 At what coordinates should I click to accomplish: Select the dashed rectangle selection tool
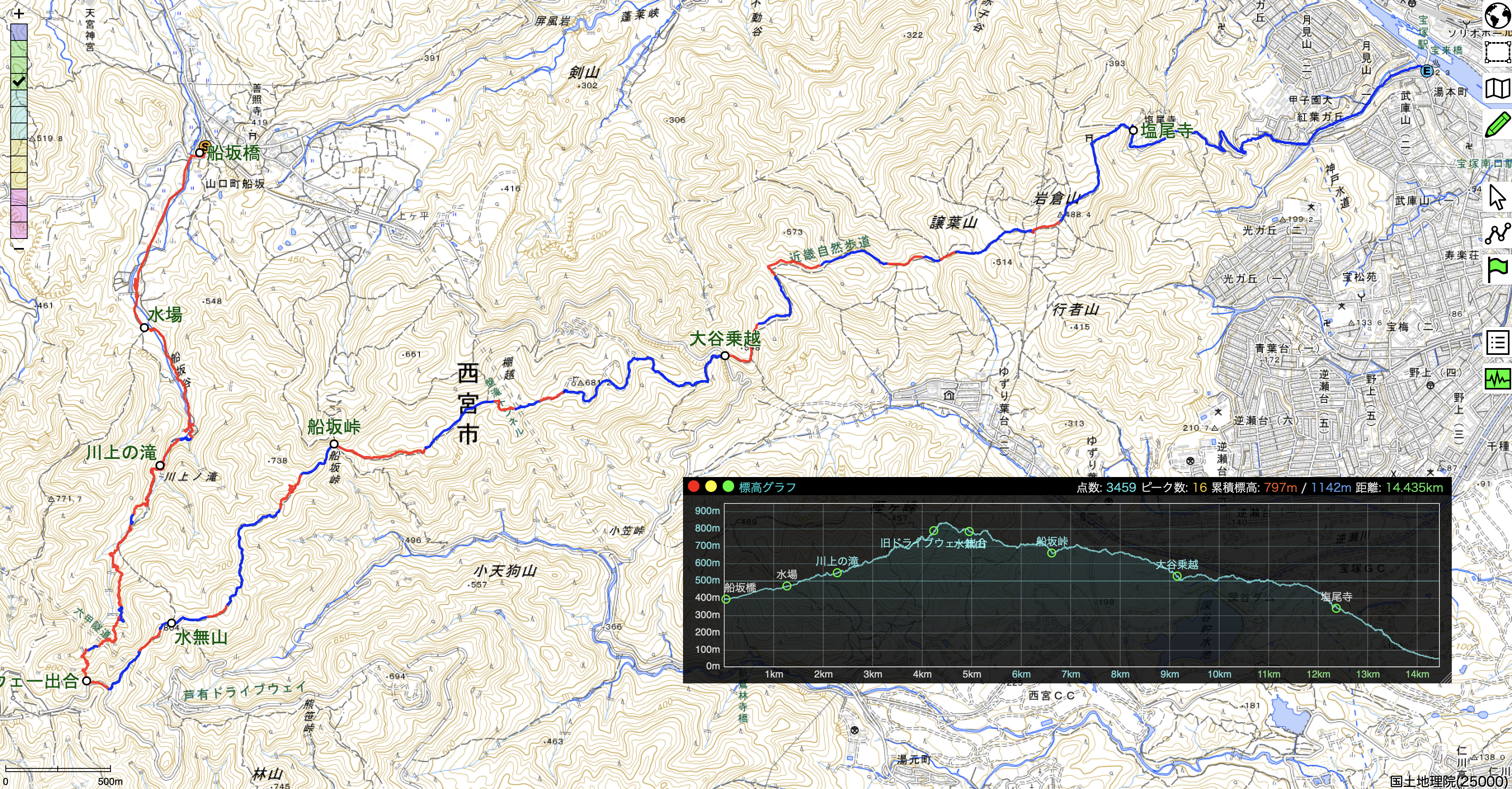[x=1497, y=52]
